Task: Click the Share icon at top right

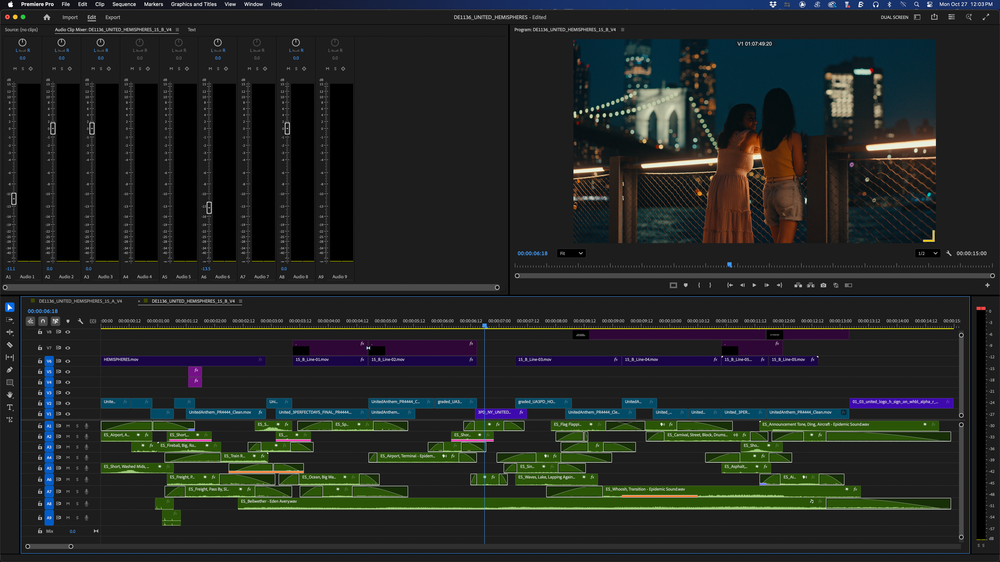Action: (934, 17)
